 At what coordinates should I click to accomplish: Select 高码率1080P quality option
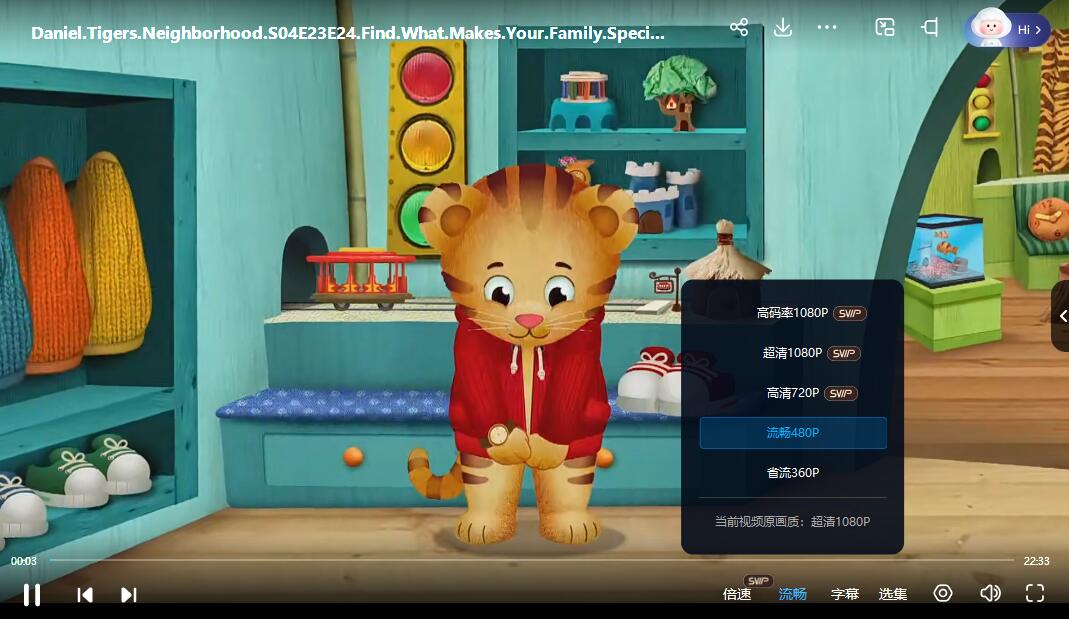pyautogui.click(x=793, y=313)
